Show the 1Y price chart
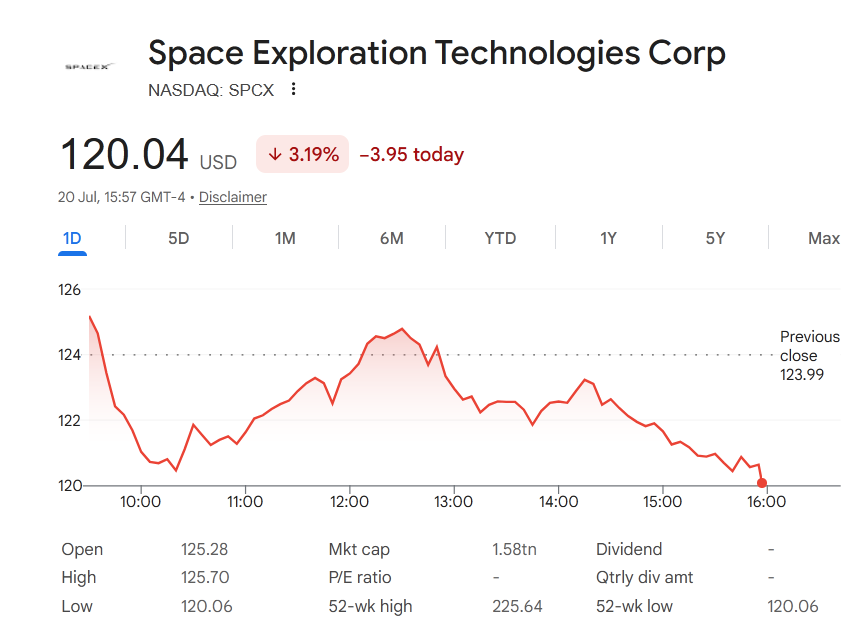The height and width of the screenshot is (633, 862). click(608, 238)
